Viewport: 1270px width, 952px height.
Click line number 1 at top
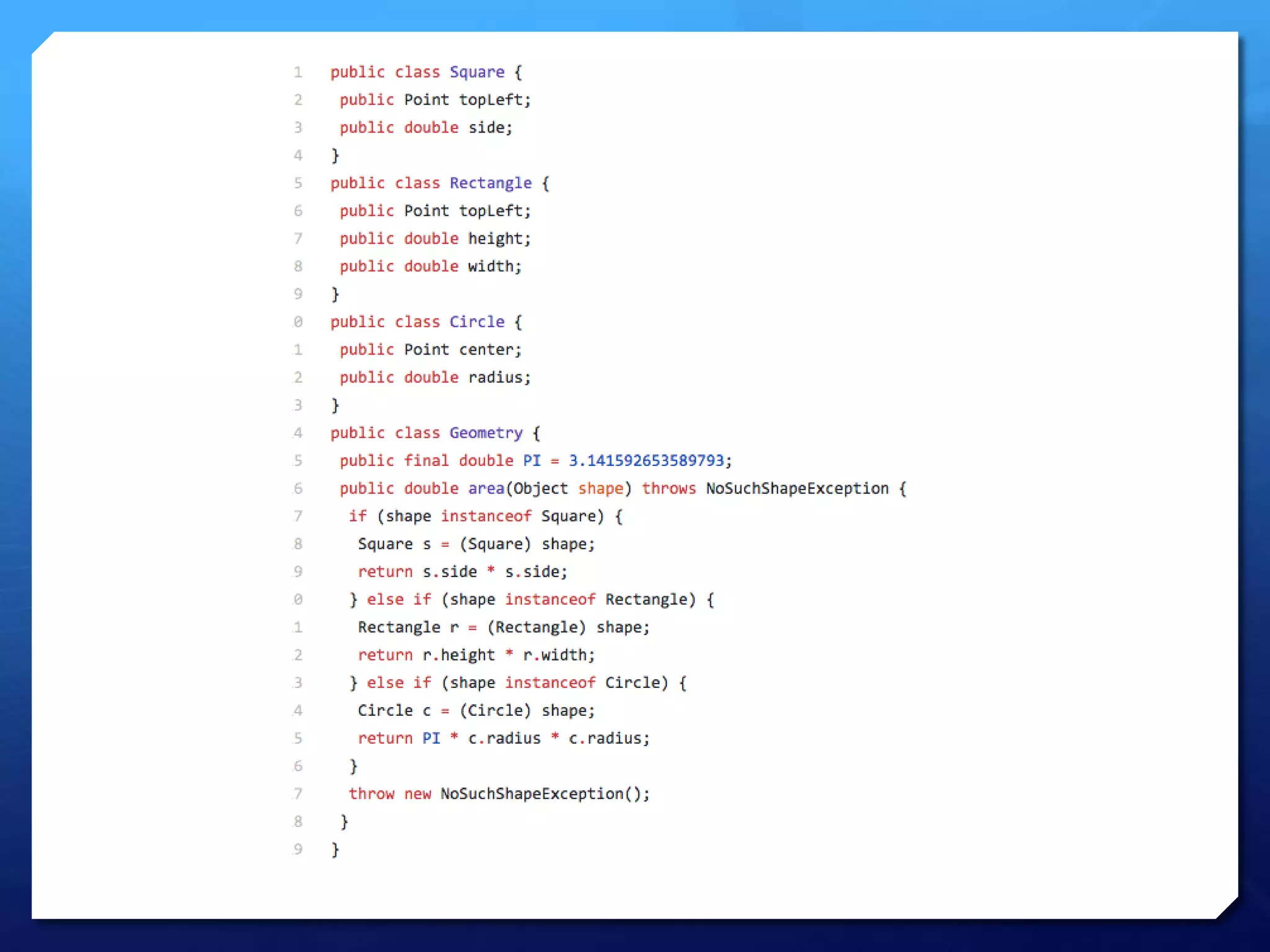coord(298,72)
